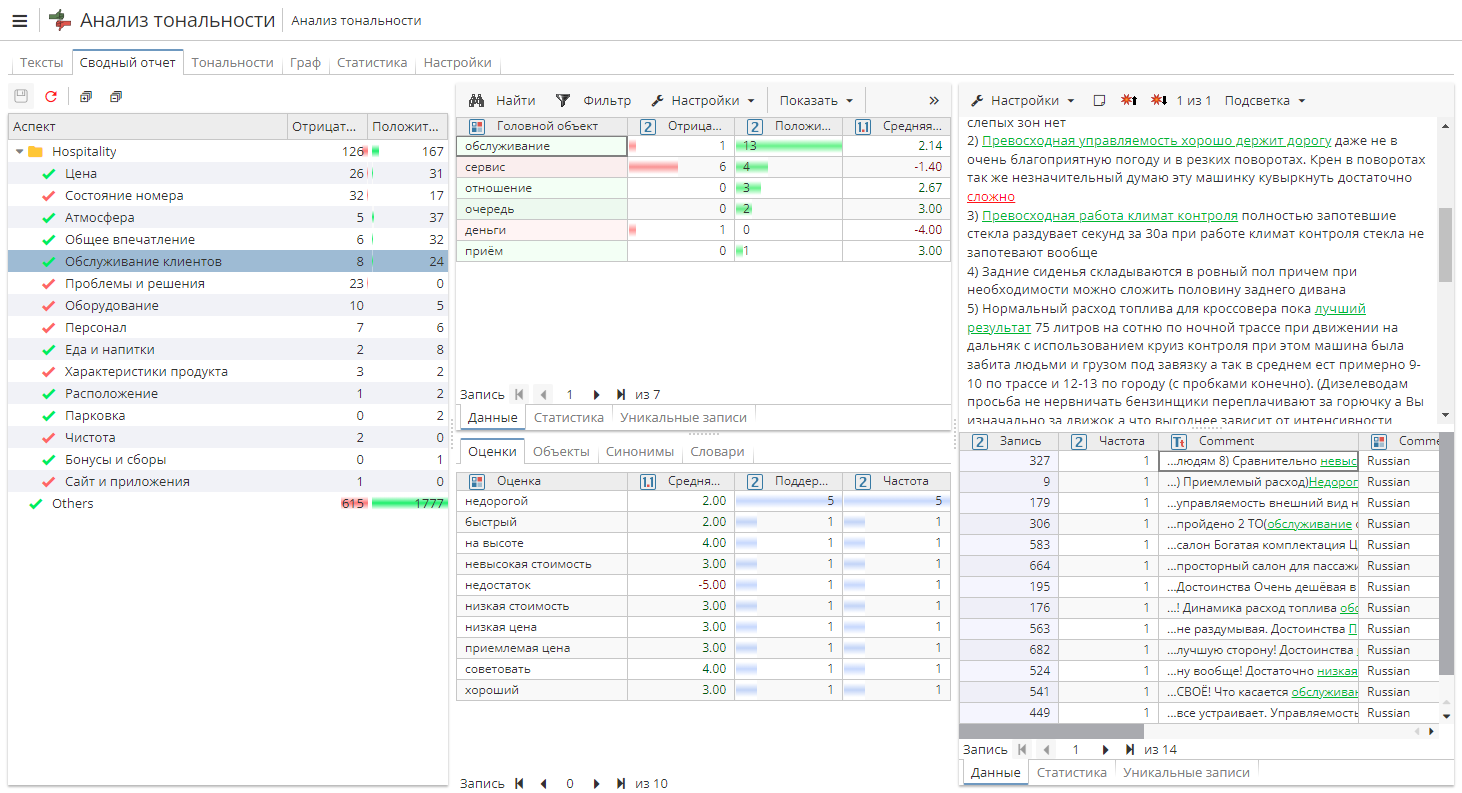This screenshot has height=793, width=1462.
Task: Click green check icon beside Others
Action: pos(36,504)
